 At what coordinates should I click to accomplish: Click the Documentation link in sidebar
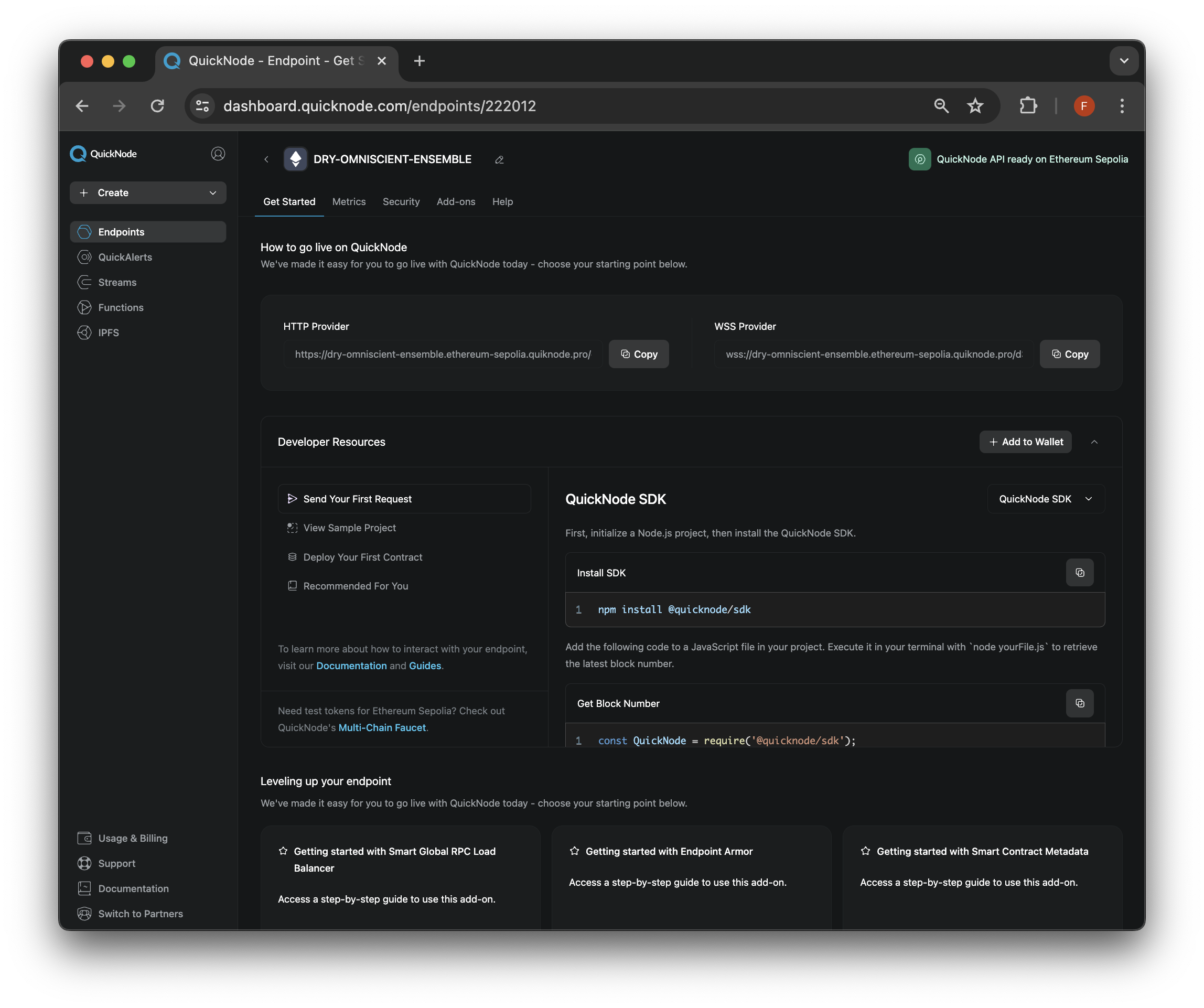tap(134, 888)
